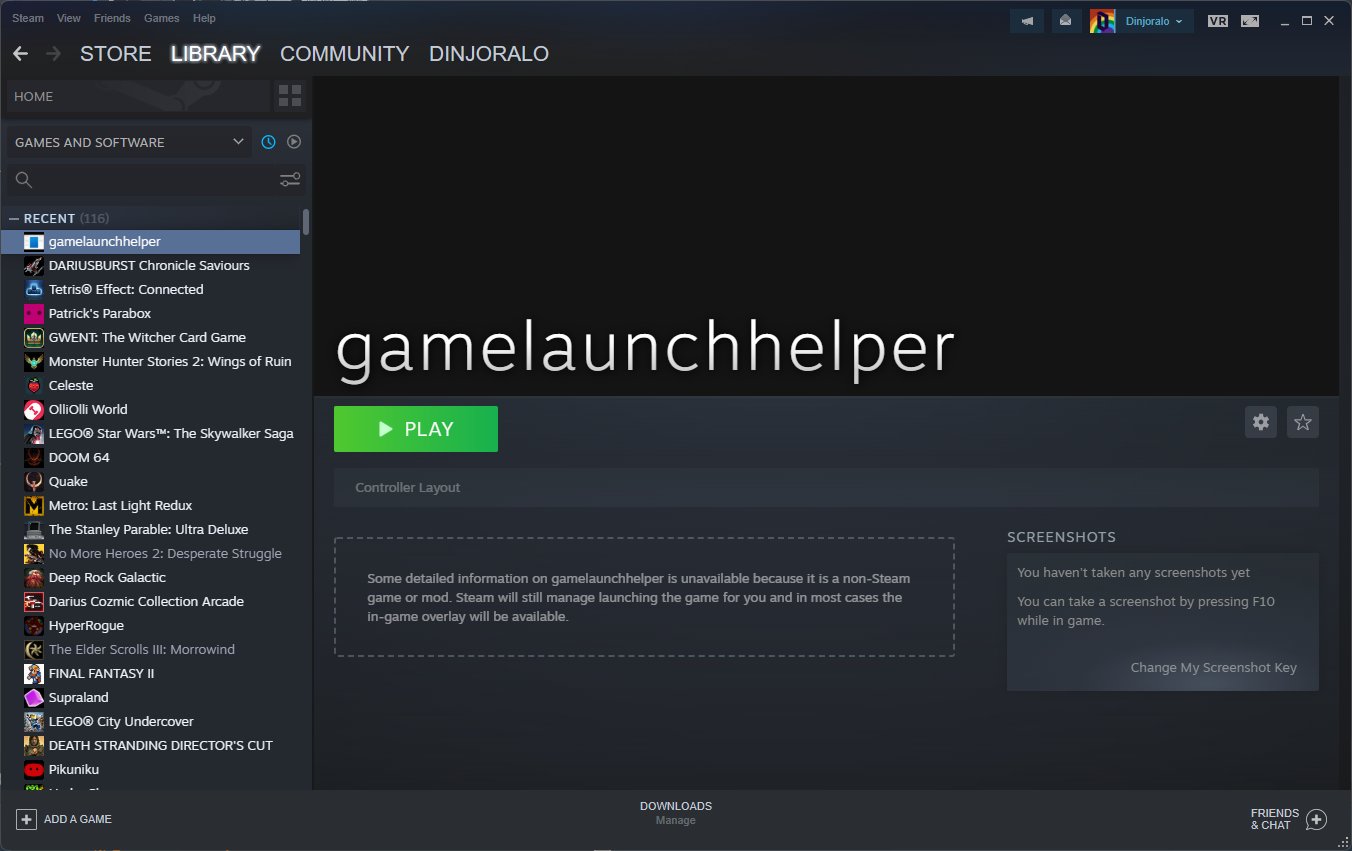Click the DARIUSBURST Chronicle Saviours icon
The height and width of the screenshot is (851, 1352).
(34, 266)
